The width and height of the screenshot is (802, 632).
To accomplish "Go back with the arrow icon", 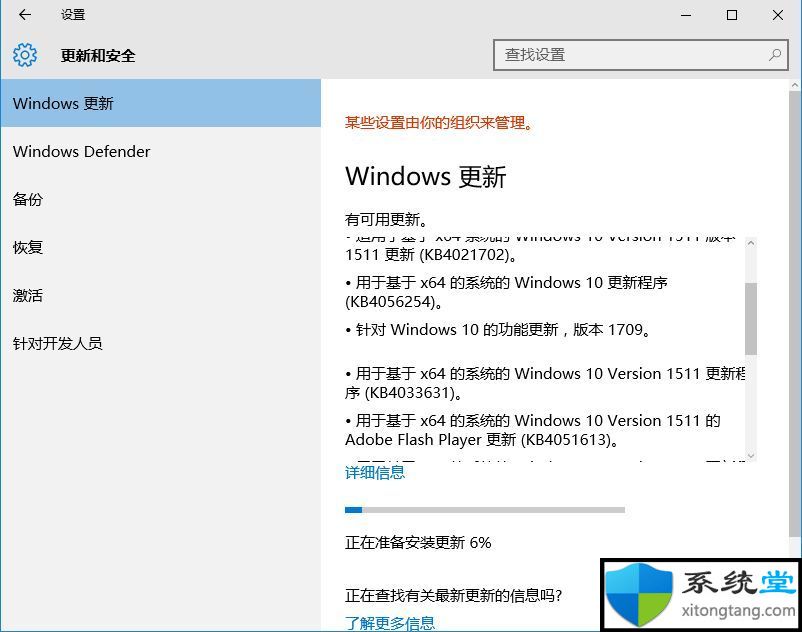I will (x=25, y=15).
